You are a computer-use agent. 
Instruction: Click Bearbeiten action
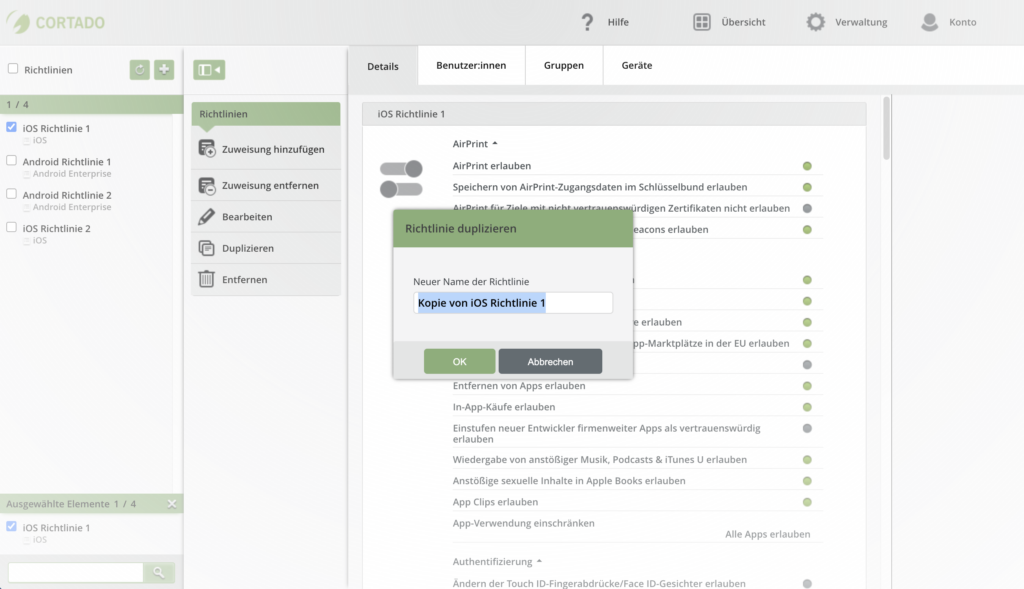[x=266, y=217]
